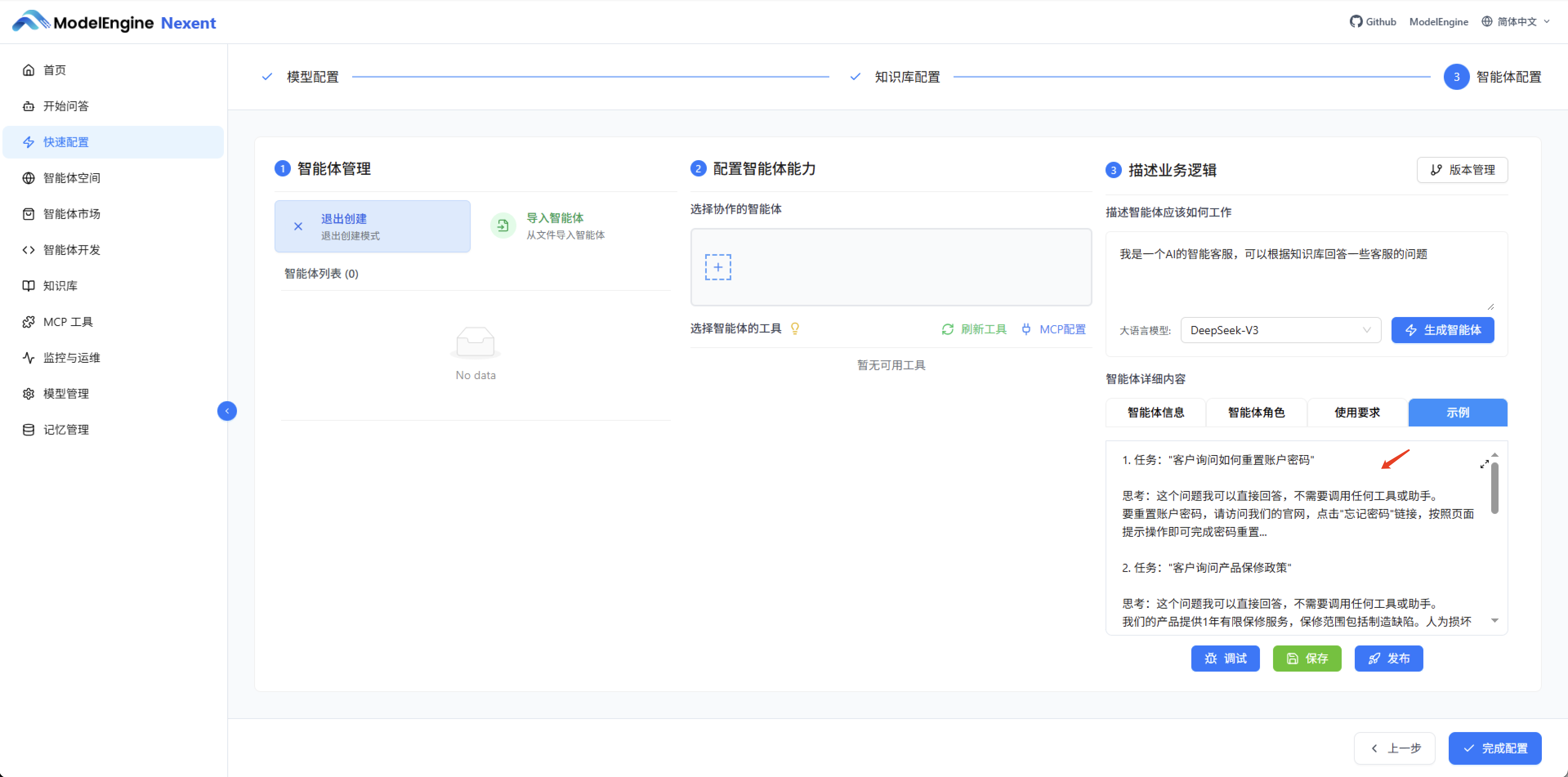This screenshot has width=1568, height=777.
Task: Switch to the 智能体角色 tab
Action: coord(1256,413)
